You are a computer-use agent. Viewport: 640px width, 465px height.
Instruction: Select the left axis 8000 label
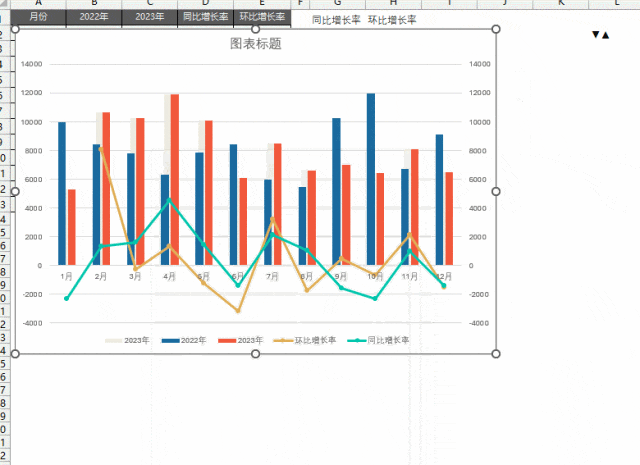[33, 151]
